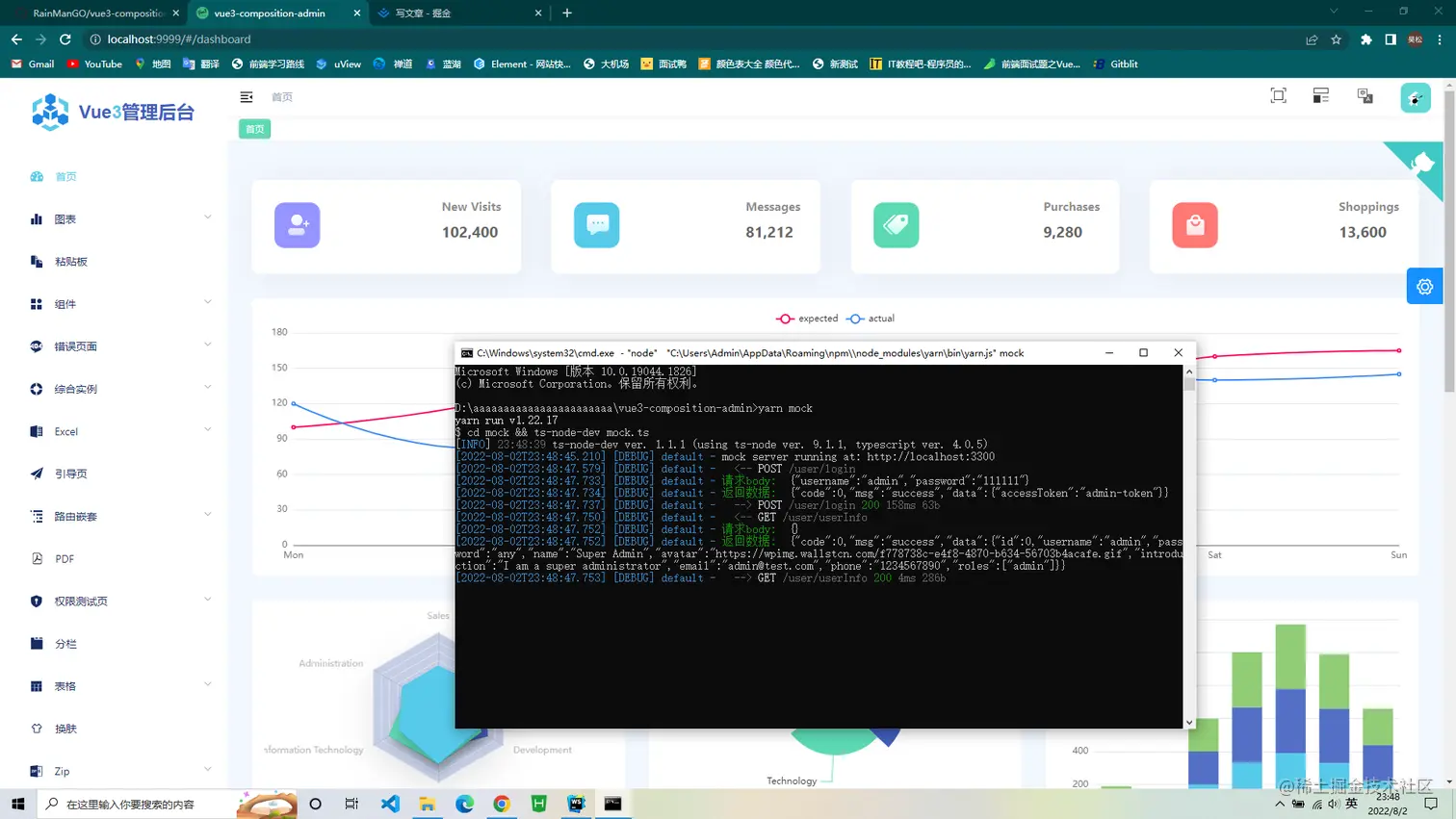Click the Messages chat bubble icon
The height and width of the screenshot is (819, 1456).
click(597, 225)
